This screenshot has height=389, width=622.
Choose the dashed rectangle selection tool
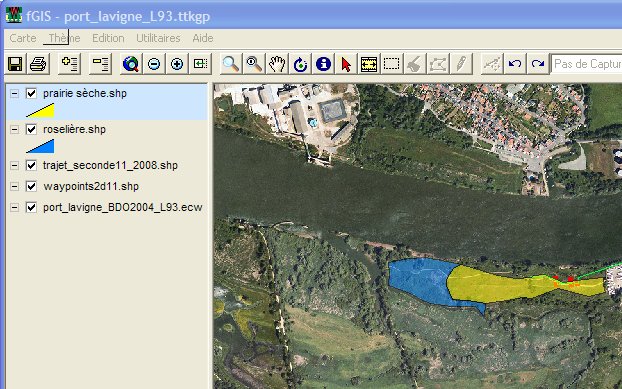tap(392, 64)
